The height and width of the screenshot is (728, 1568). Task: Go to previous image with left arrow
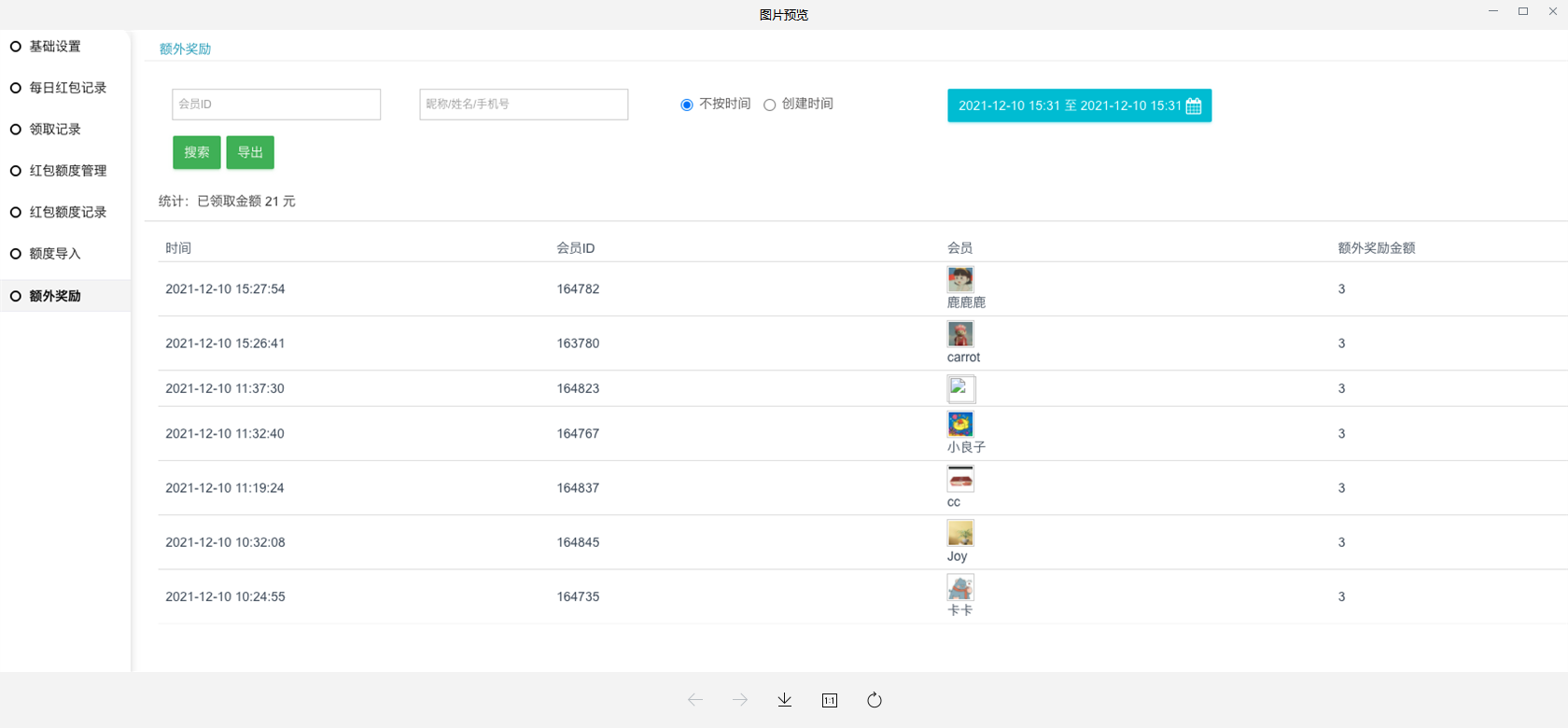(x=695, y=700)
